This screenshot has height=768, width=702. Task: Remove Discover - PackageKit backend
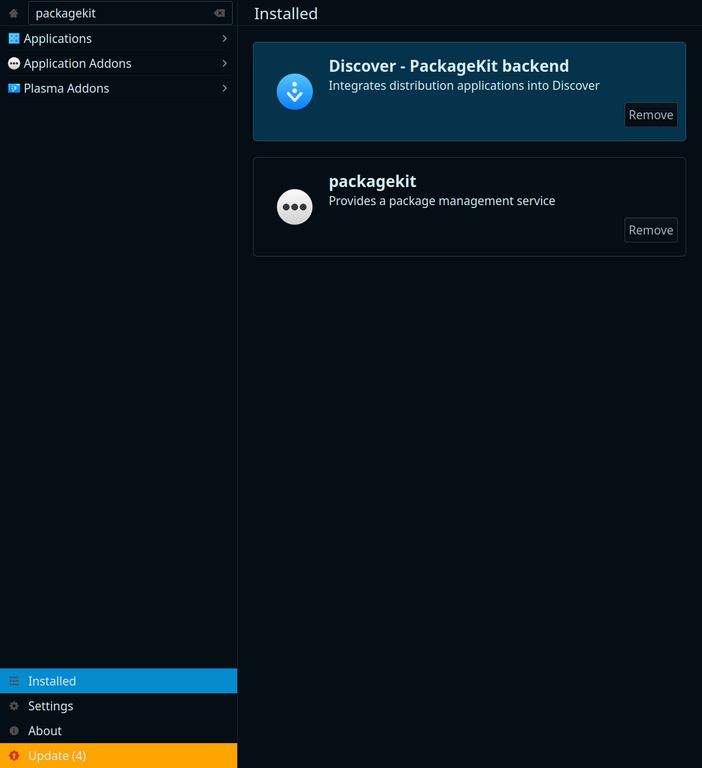tap(650, 115)
